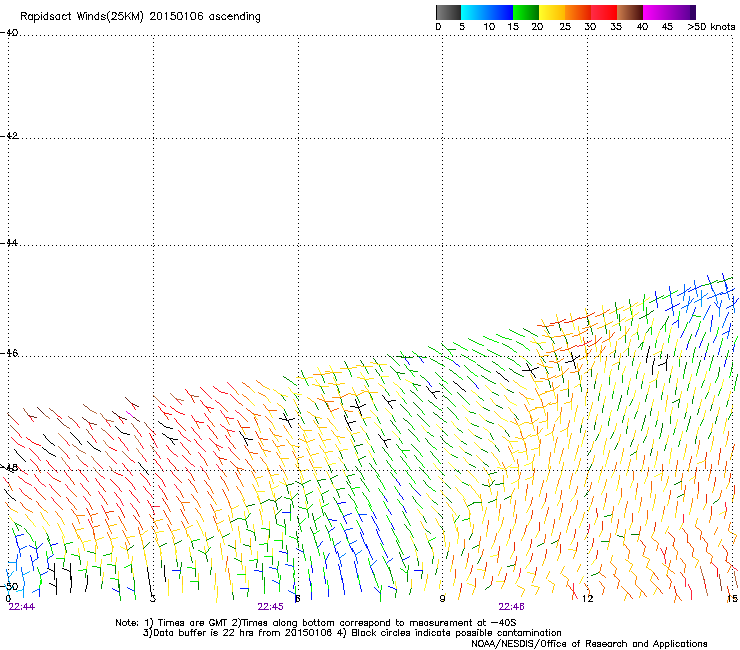Click the 'Data buffer is 22 hrs' note line
The height and width of the screenshot is (650, 740).
coord(352,633)
